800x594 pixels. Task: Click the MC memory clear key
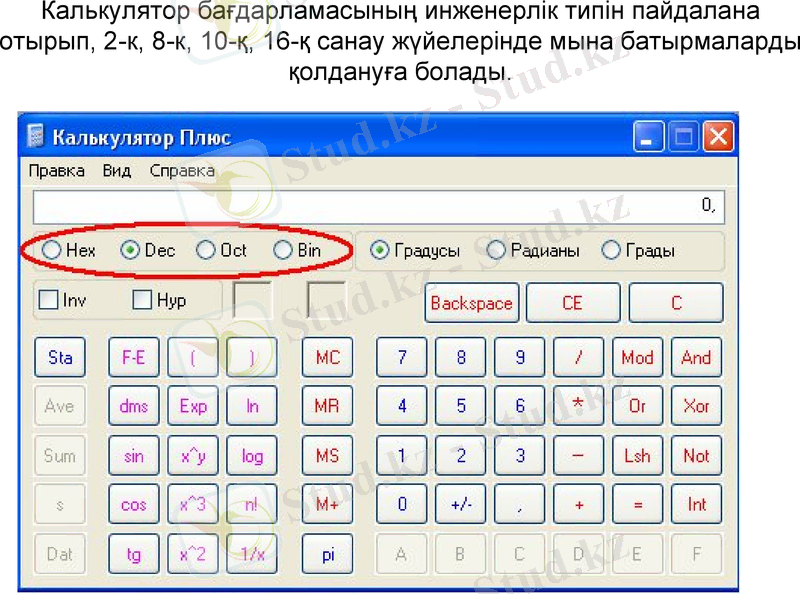click(327, 358)
